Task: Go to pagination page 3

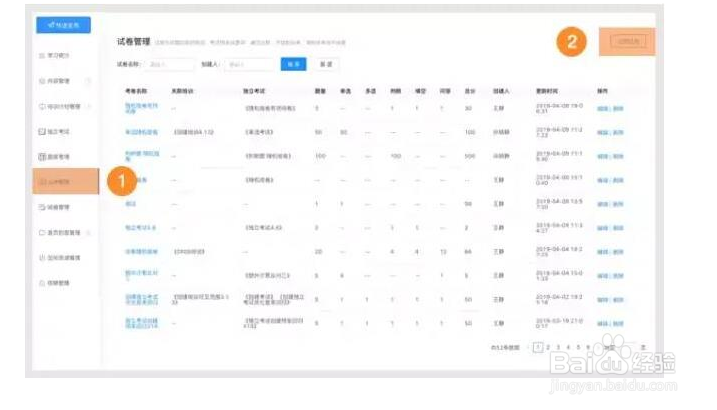Action: pos(558,347)
